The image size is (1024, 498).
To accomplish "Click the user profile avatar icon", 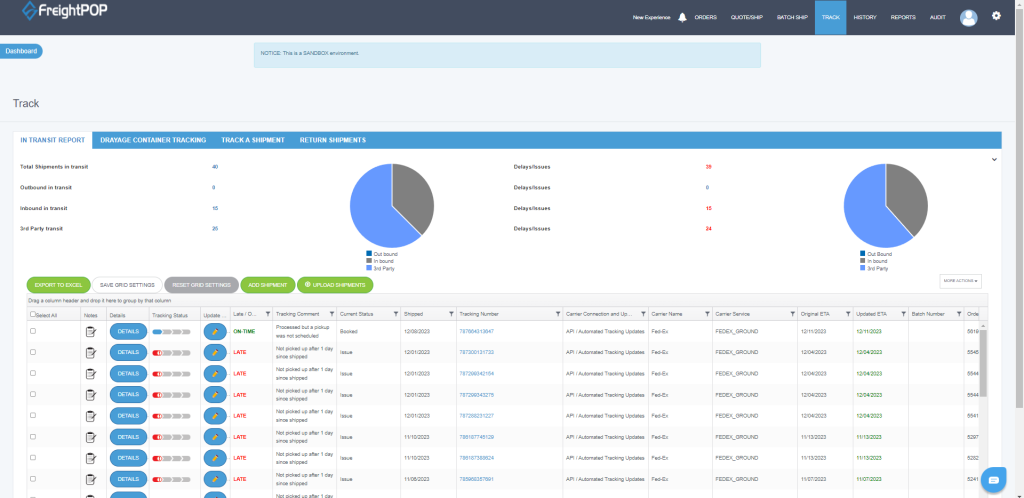I will pyautogui.click(x=968, y=18).
